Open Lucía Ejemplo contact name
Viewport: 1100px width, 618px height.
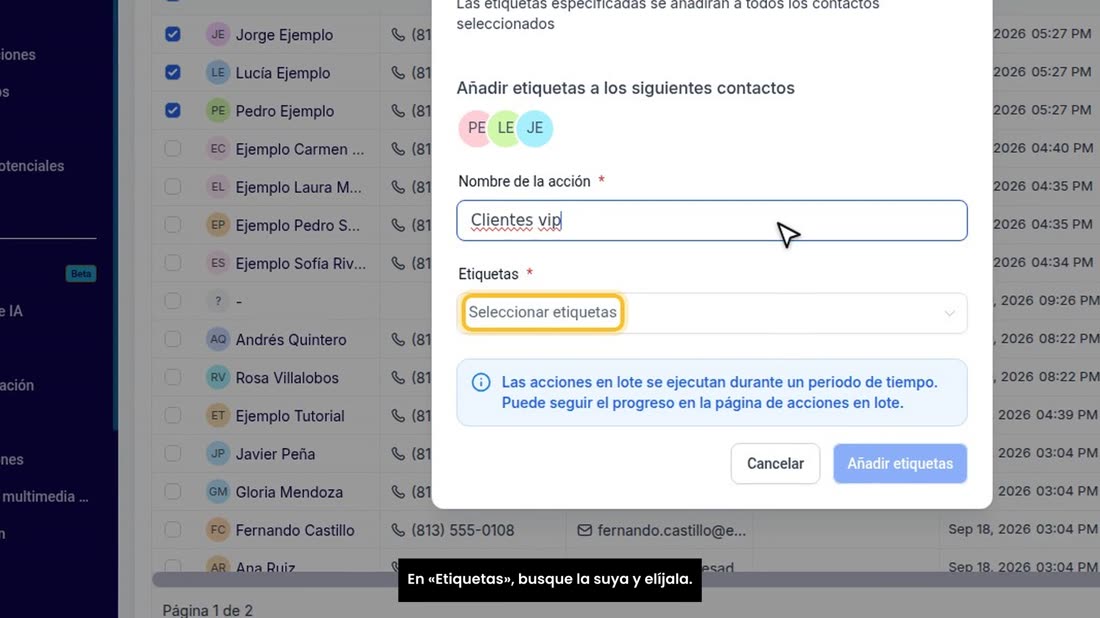[283, 73]
